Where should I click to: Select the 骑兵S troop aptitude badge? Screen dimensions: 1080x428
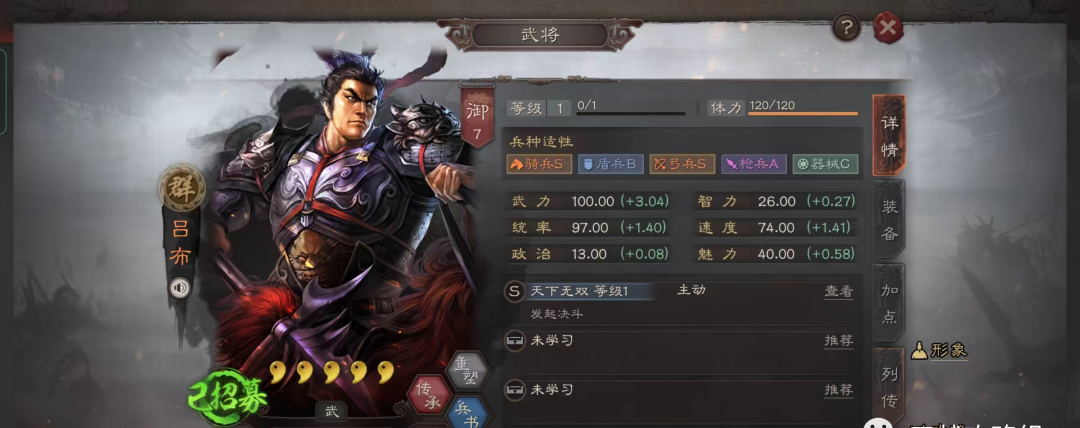tap(539, 163)
